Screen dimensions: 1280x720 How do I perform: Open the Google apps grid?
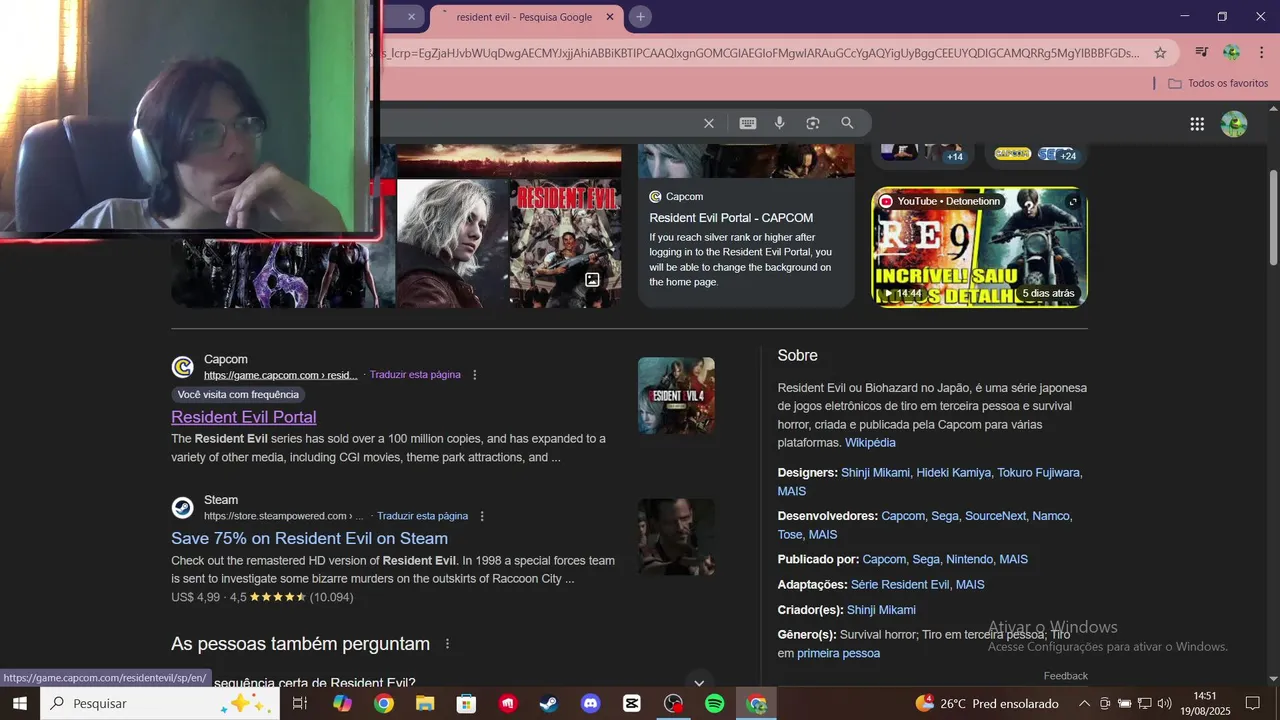coord(1197,124)
